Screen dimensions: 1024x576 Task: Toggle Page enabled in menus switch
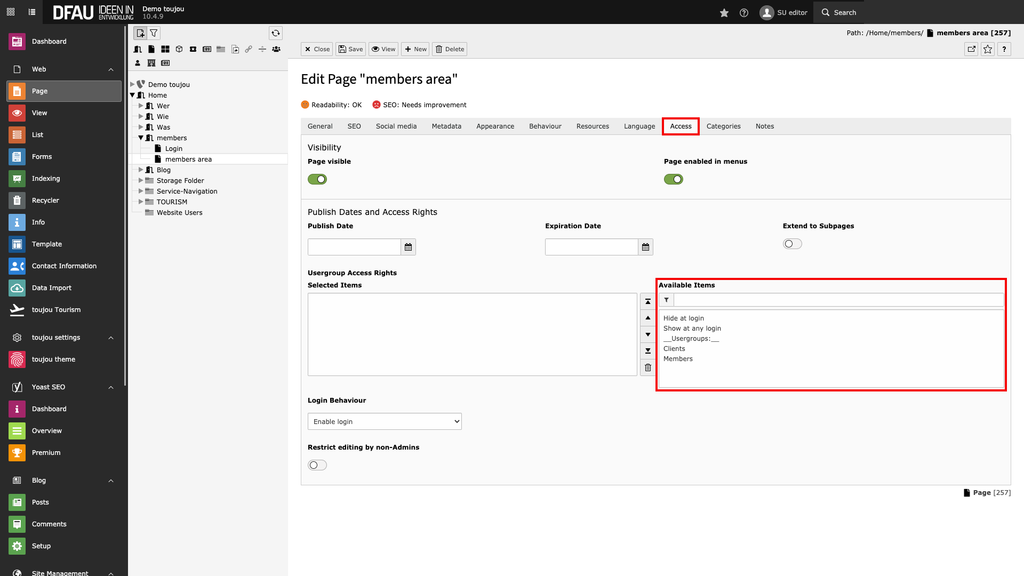[674, 179]
